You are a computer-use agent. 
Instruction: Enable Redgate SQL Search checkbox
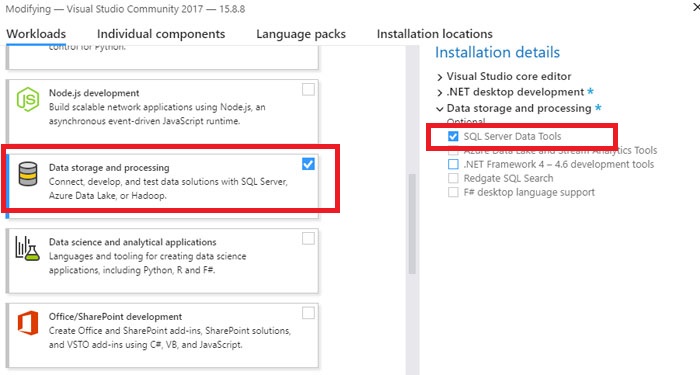[453, 179]
